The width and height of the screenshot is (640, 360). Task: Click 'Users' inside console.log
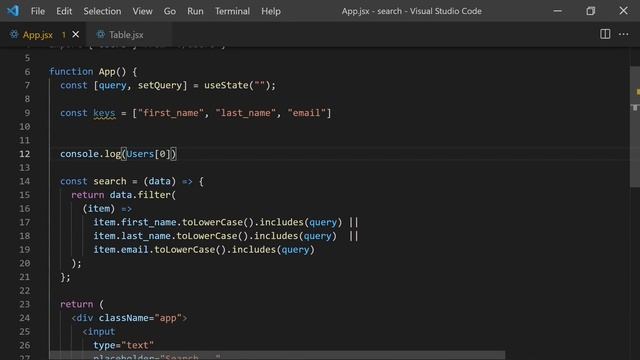(x=140, y=154)
